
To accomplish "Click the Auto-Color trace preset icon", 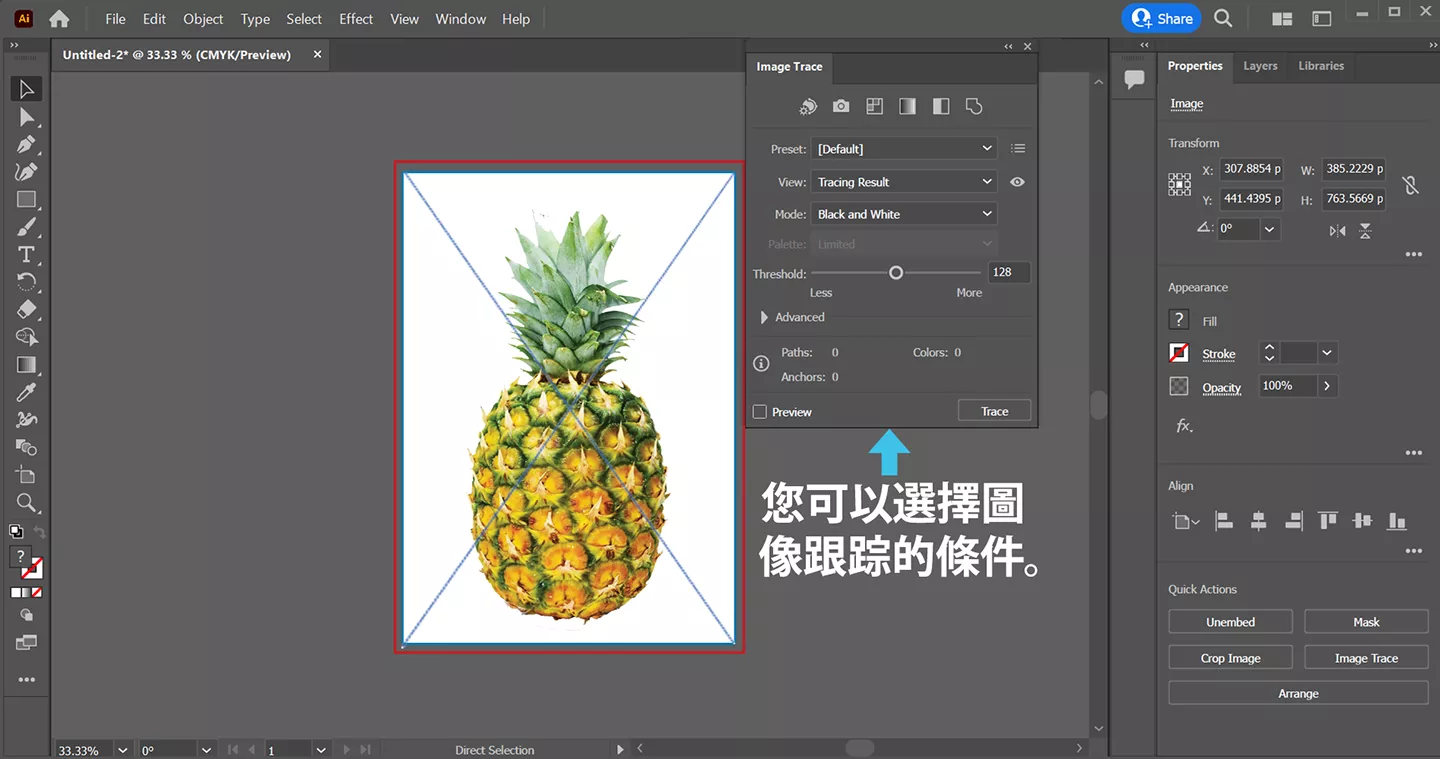I will [x=808, y=106].
